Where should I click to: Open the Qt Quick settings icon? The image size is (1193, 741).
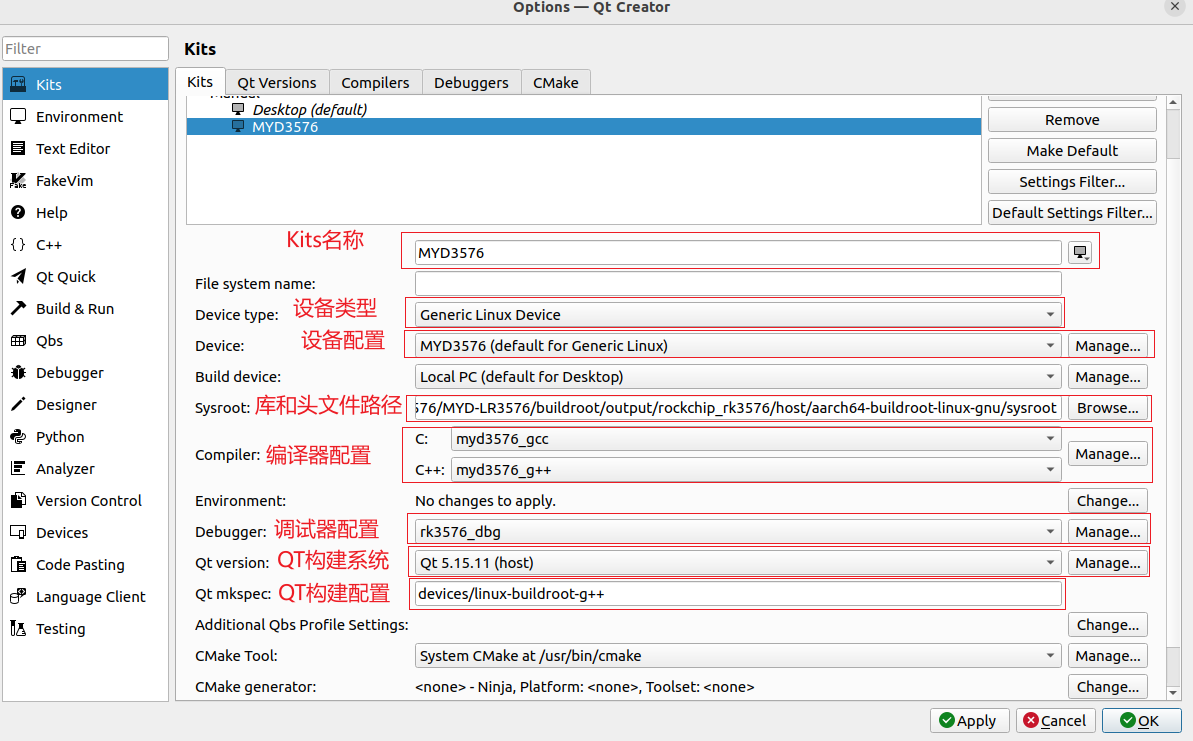(18, 276)
